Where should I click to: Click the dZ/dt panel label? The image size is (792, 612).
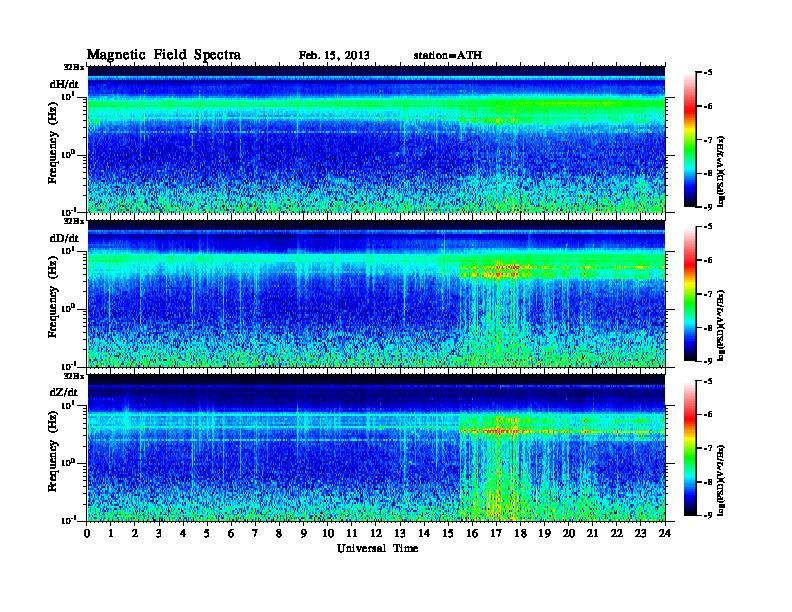point(64,392)
